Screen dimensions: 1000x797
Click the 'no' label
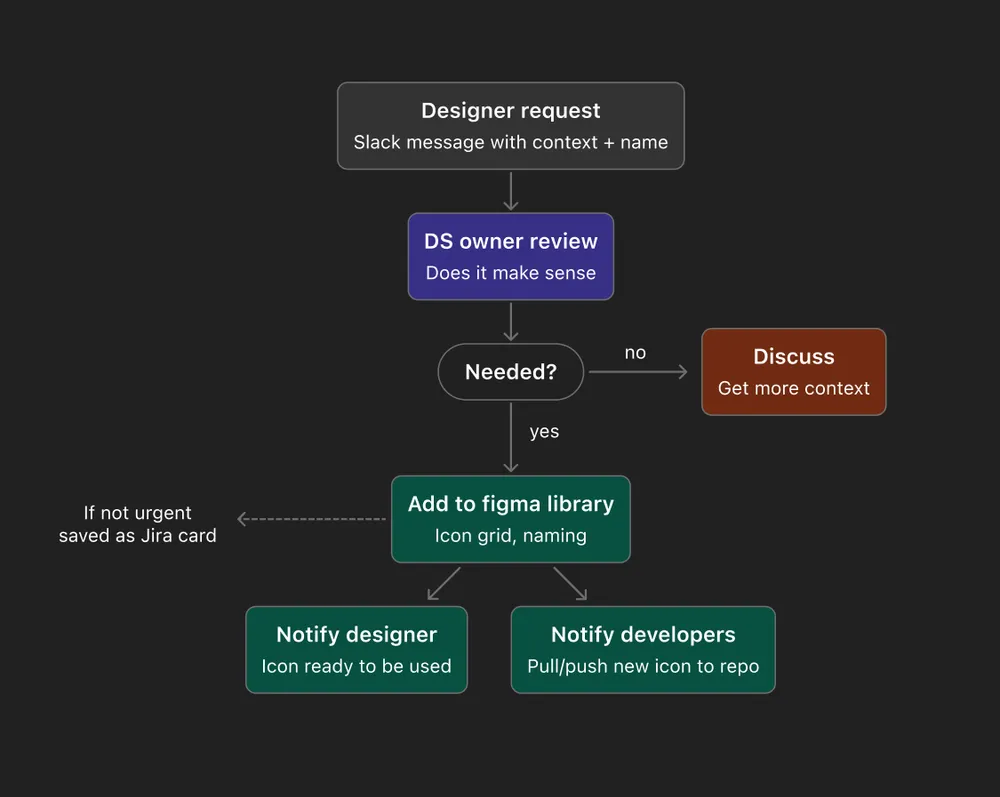[635, 353]
